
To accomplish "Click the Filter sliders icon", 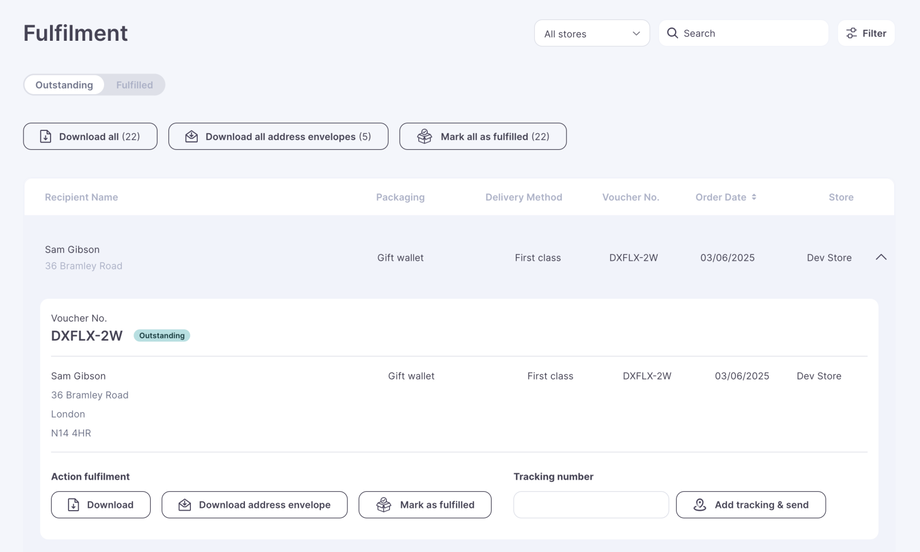I will pos(852,33).
